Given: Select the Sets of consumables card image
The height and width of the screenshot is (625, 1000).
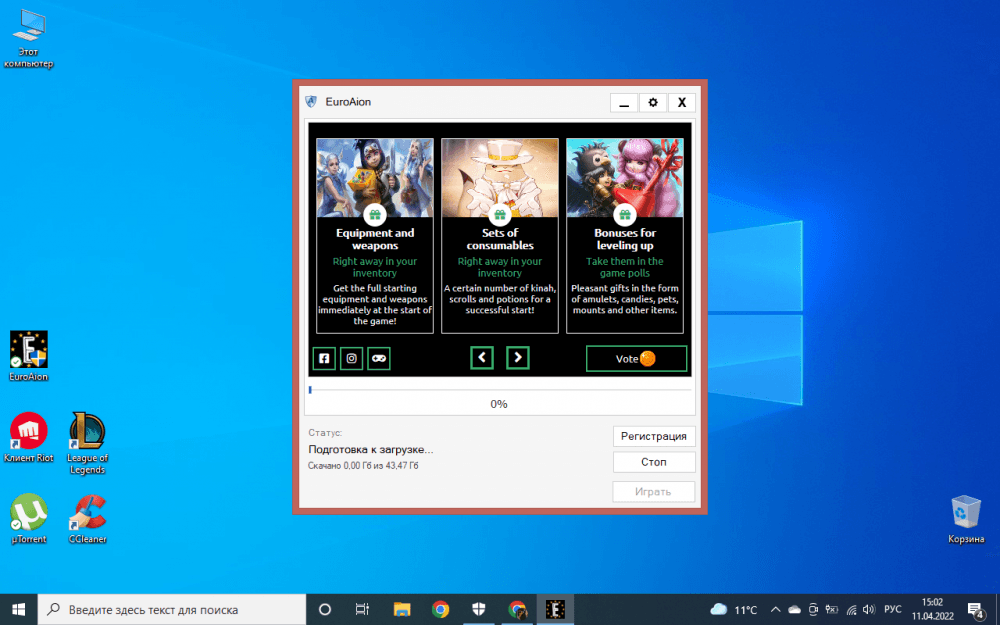Looking at the screenshot, I should [x=500, y=170].
